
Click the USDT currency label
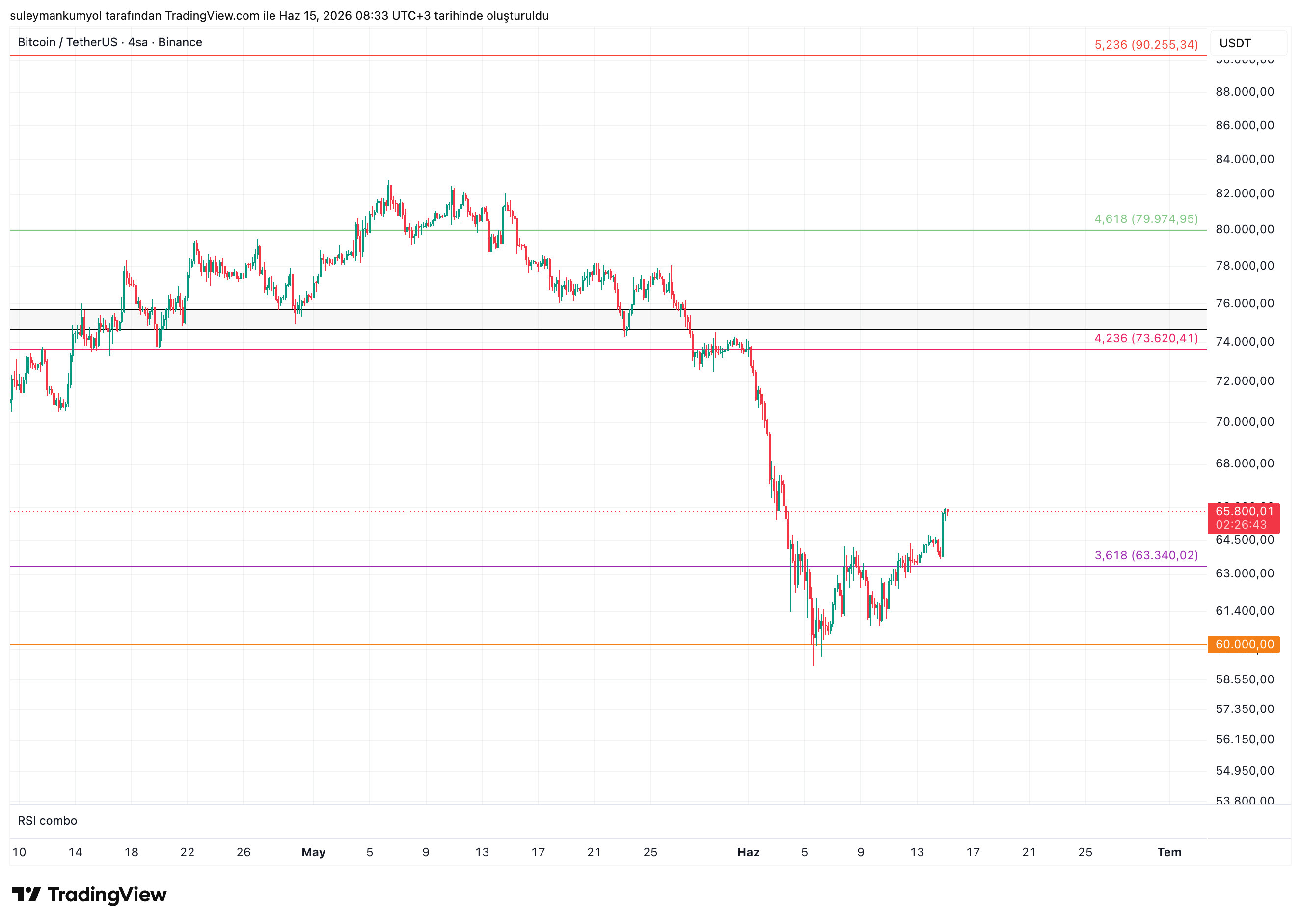pyautogui.click(x=1235, y=43)
